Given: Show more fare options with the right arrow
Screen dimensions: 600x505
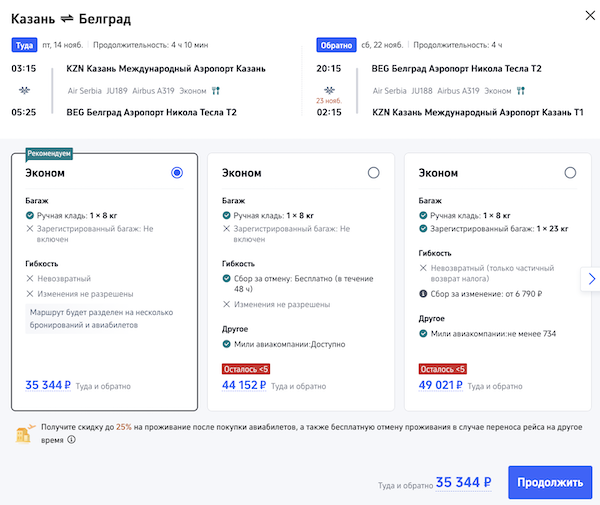Looking at the screenshot, I should [591, 279].
